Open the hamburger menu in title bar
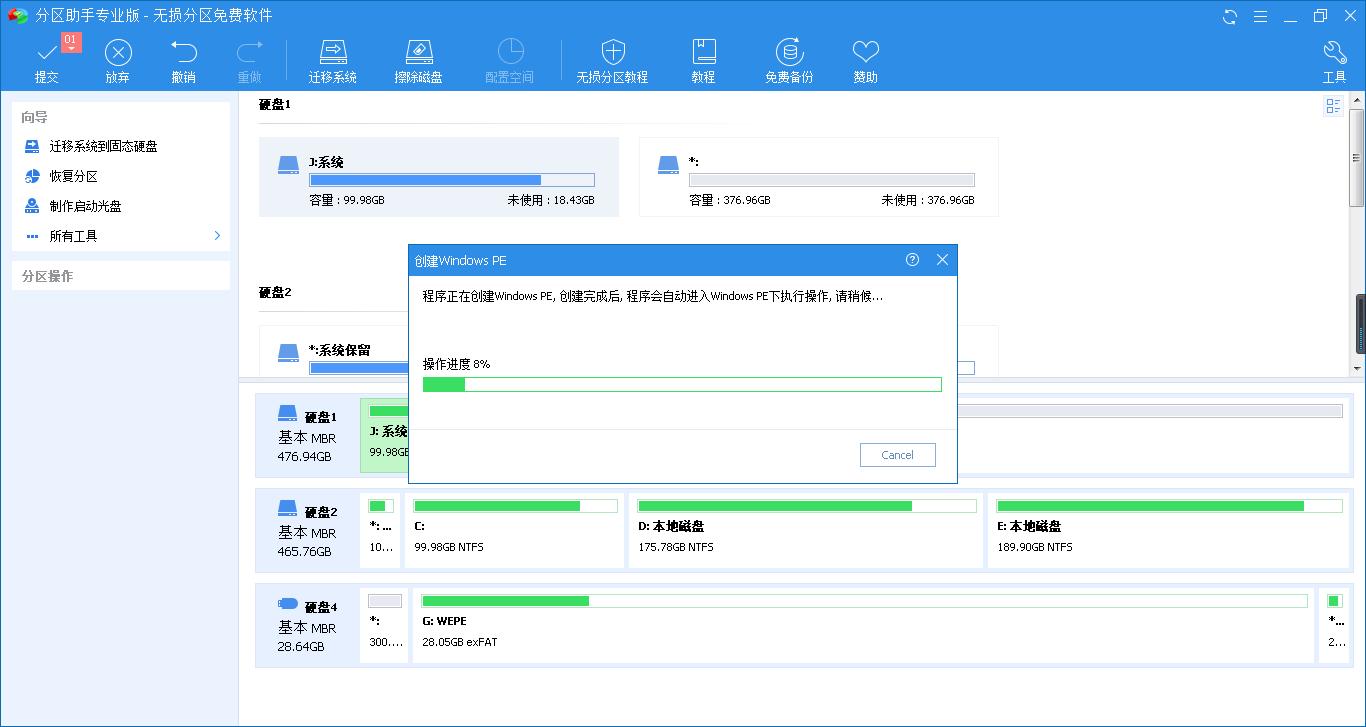 coord(1261,16)
